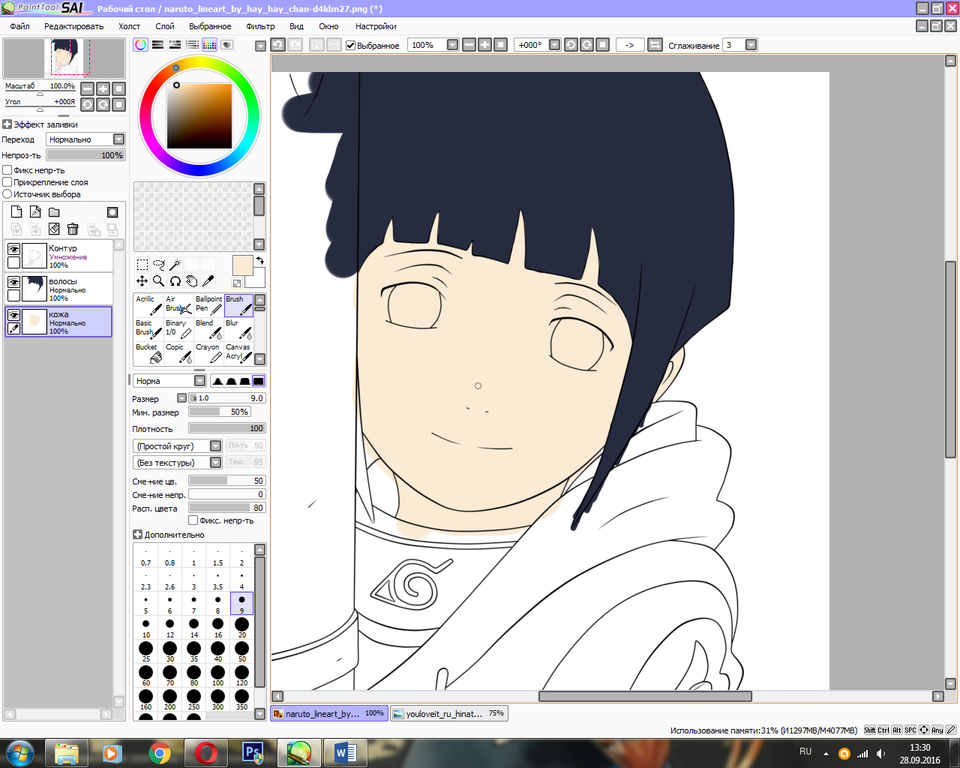The height and width of the screenshot is (768, 960).
Task: Enable Прикрепление слоя checkbox
Action: [x=7, y=182]
